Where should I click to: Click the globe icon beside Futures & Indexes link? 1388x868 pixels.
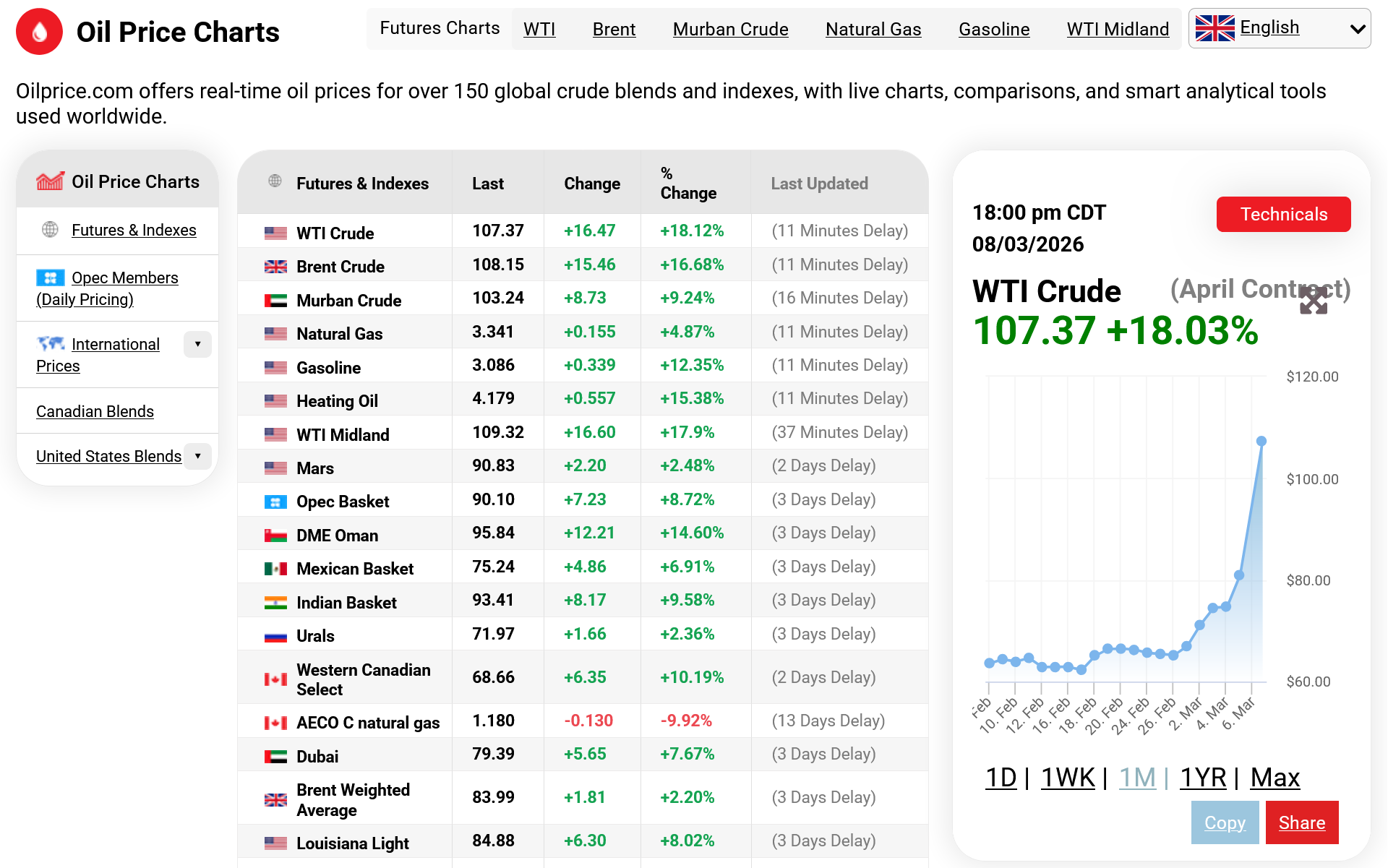coord(50,230)
